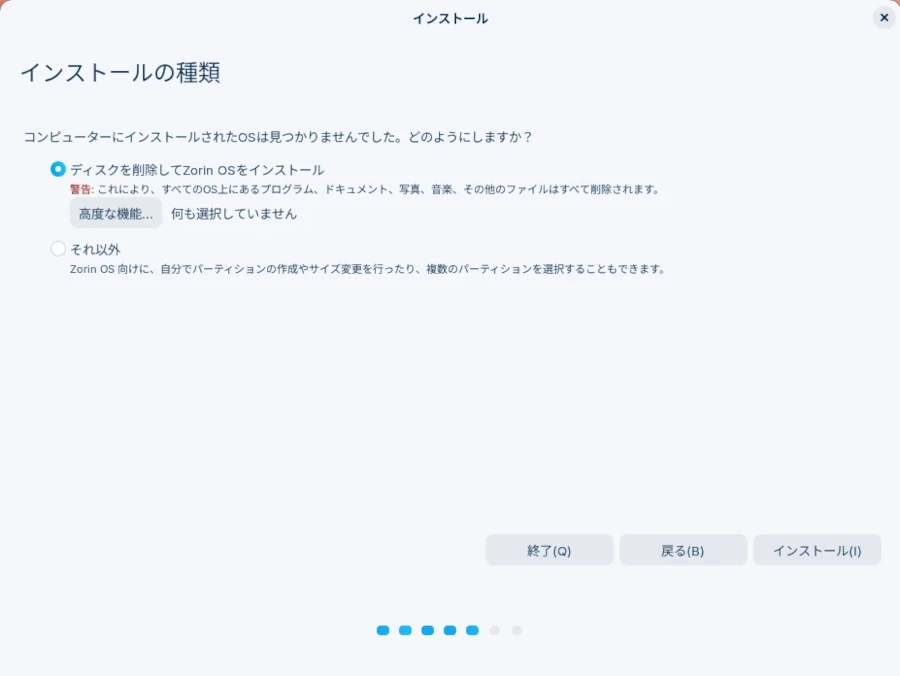Click the "終了(Q)" quit button
The height and width of the screenshot is (676, 900).
(549, 550)
